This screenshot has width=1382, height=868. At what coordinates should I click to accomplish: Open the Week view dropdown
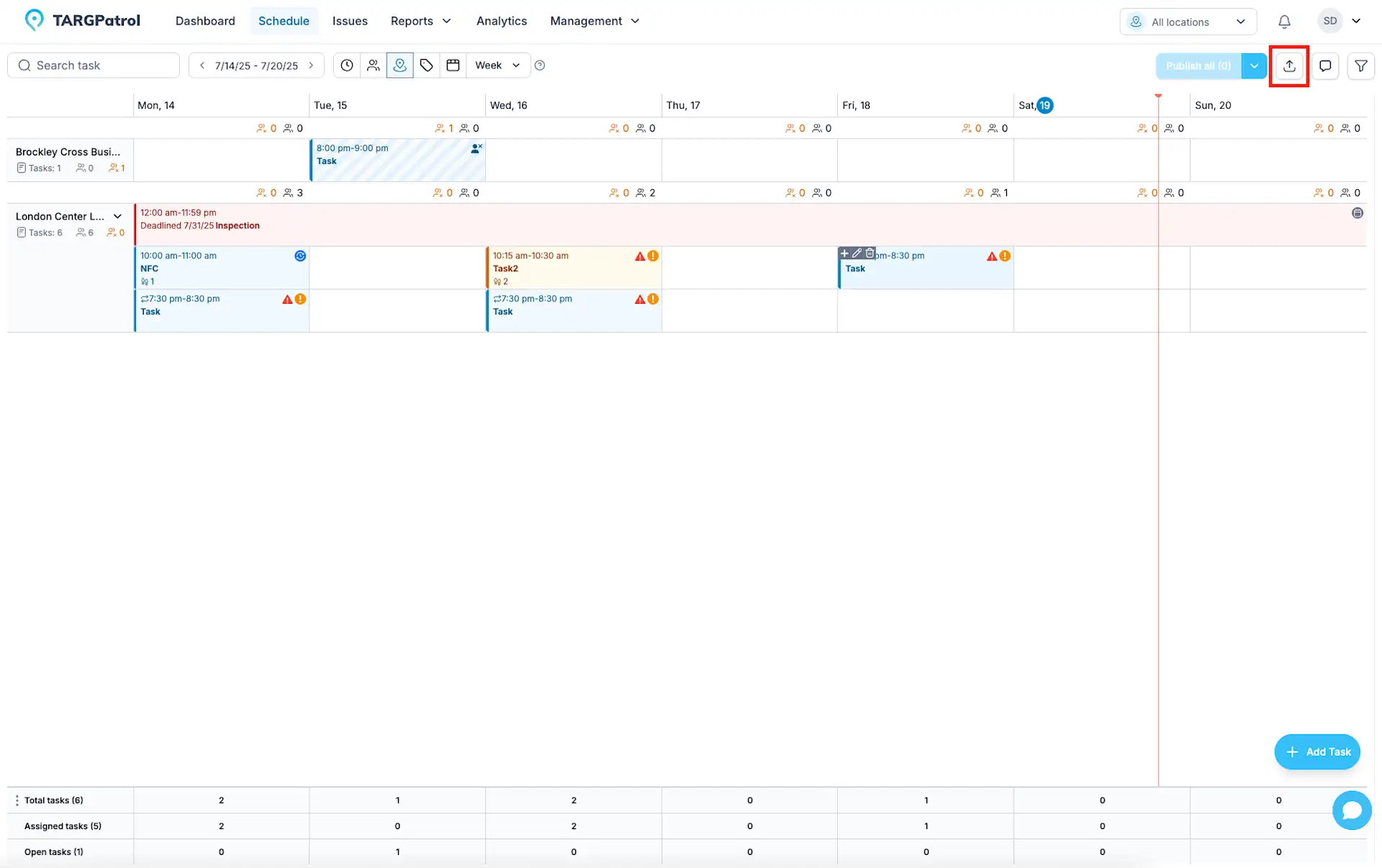(497, 65)
